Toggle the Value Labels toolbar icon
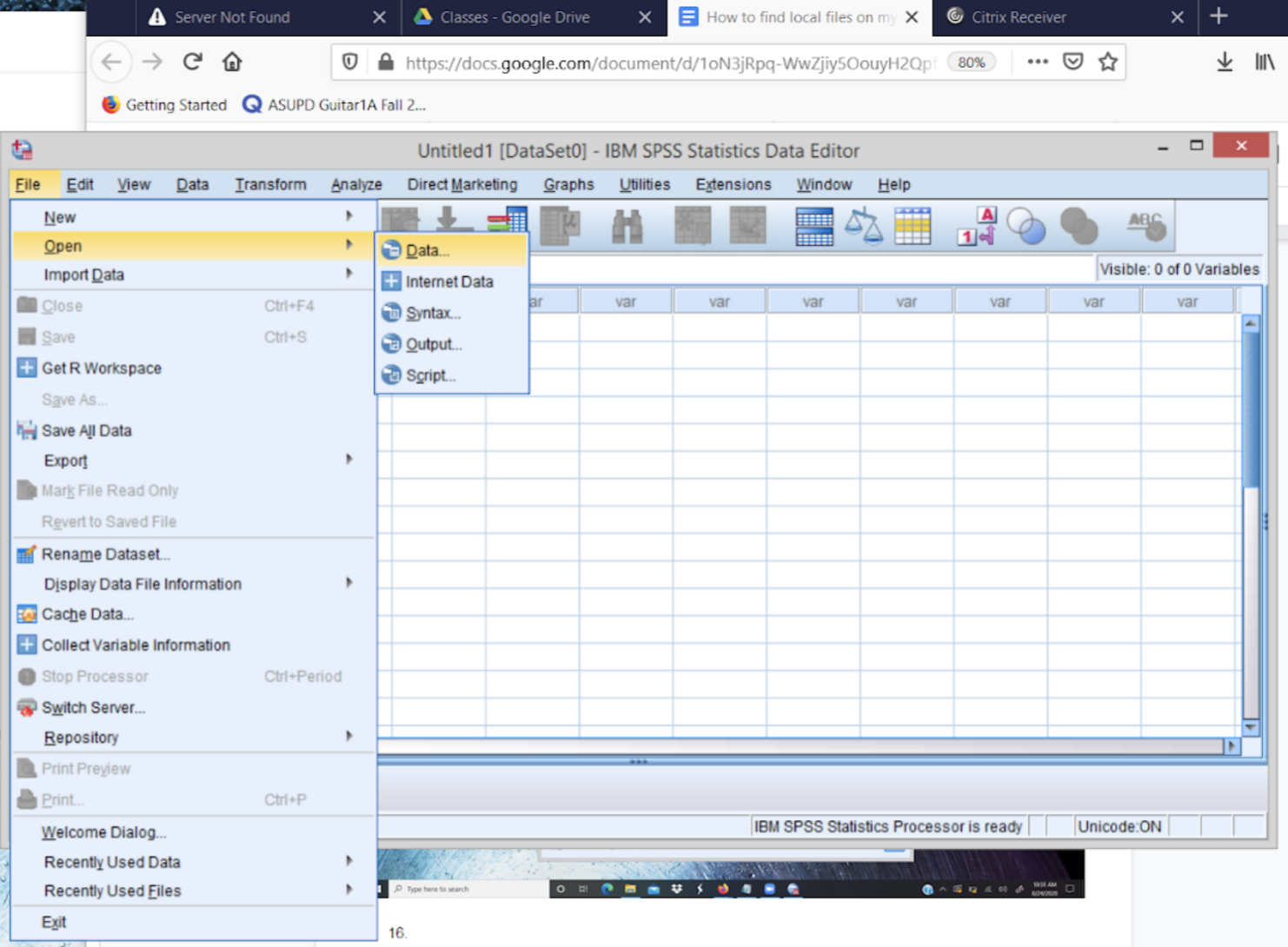 976,226
